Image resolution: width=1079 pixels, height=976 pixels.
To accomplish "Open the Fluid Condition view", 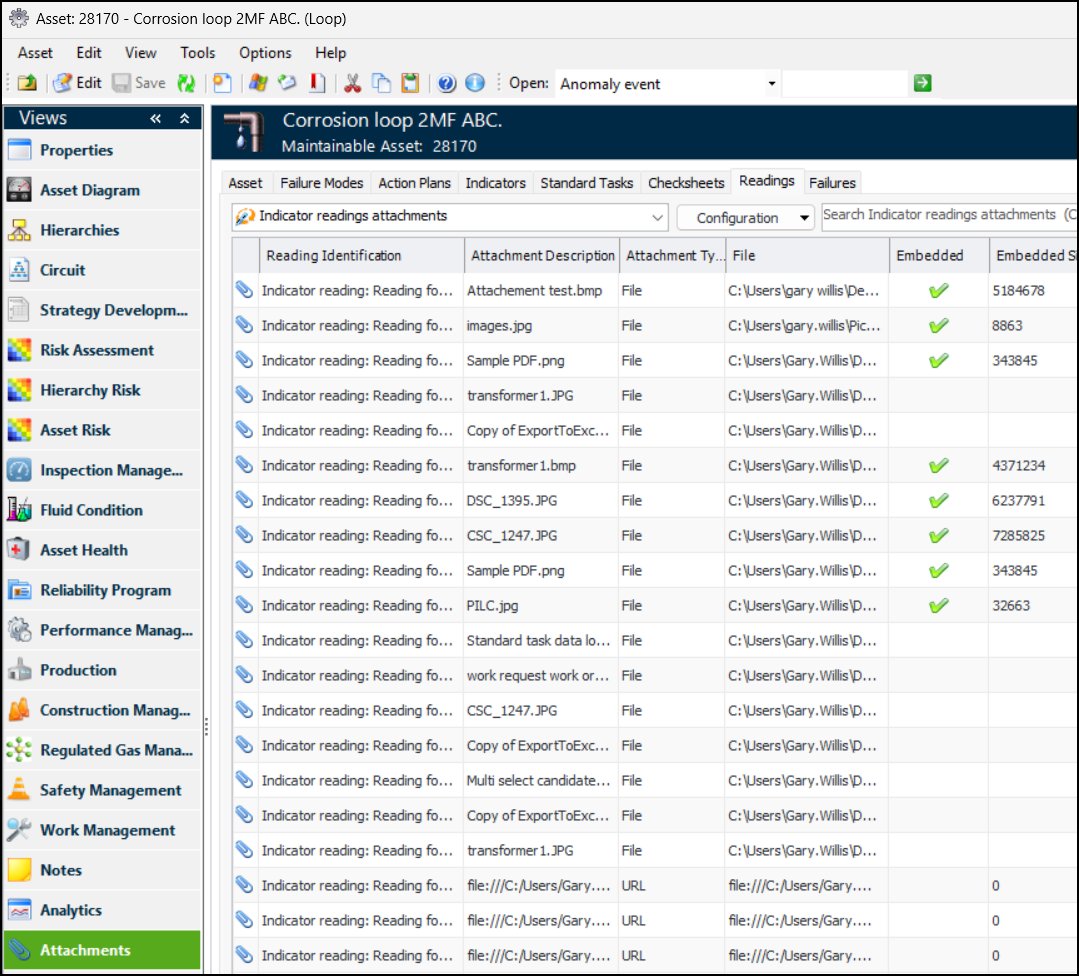I will point(91,510).
